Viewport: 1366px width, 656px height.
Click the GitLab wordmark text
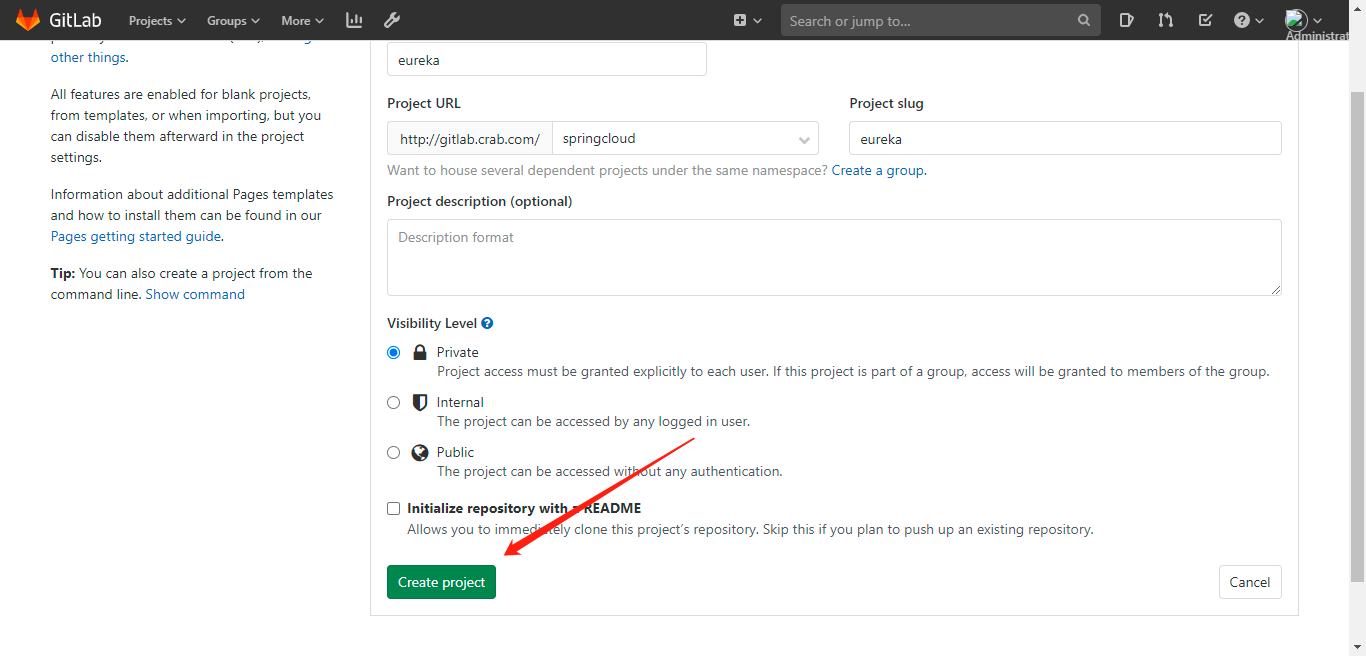(76, 20)
